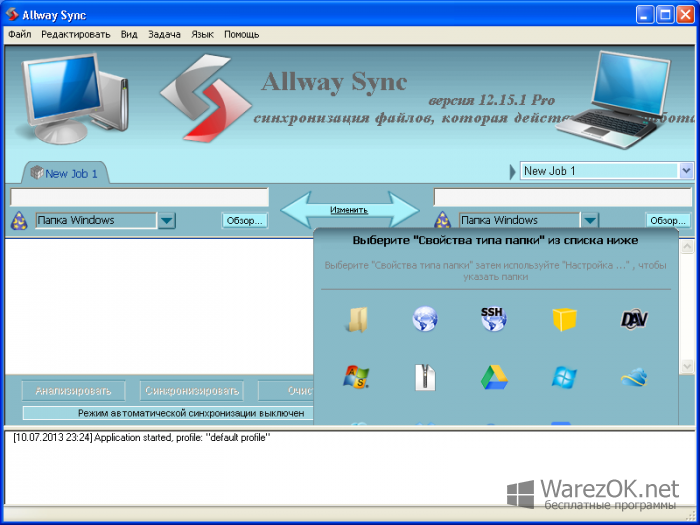Open the Язык menu

[x=202, y=34]
